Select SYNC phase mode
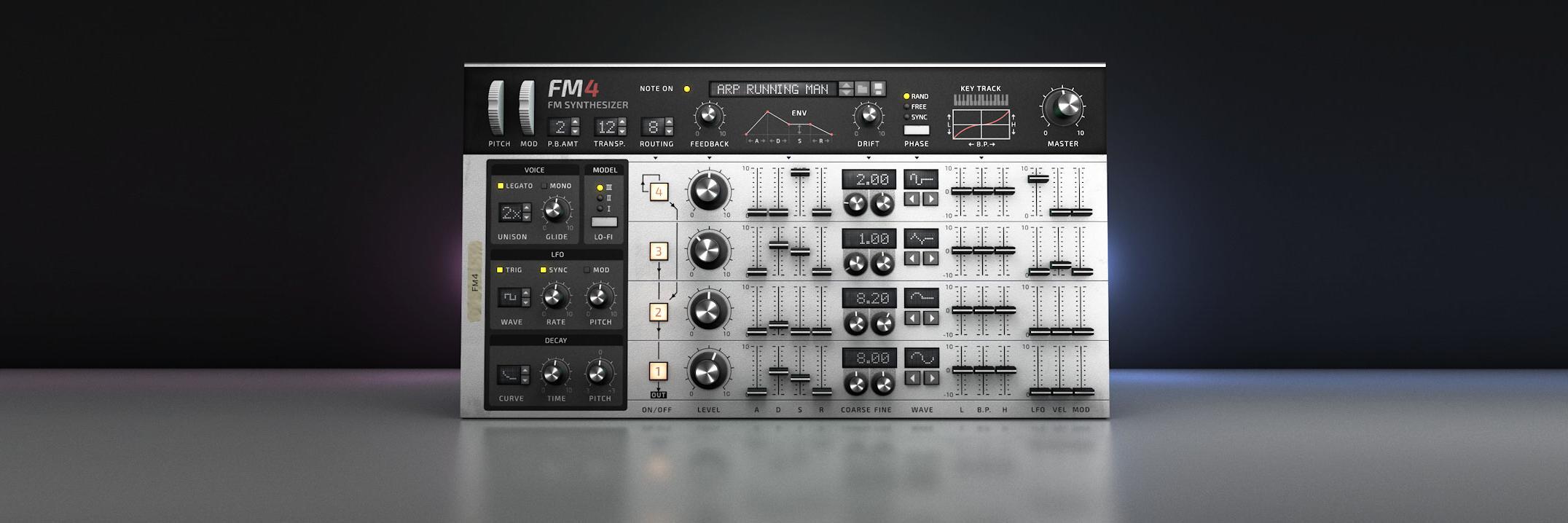The width and height of the screenshot is (1568, 523). point(916,117)
